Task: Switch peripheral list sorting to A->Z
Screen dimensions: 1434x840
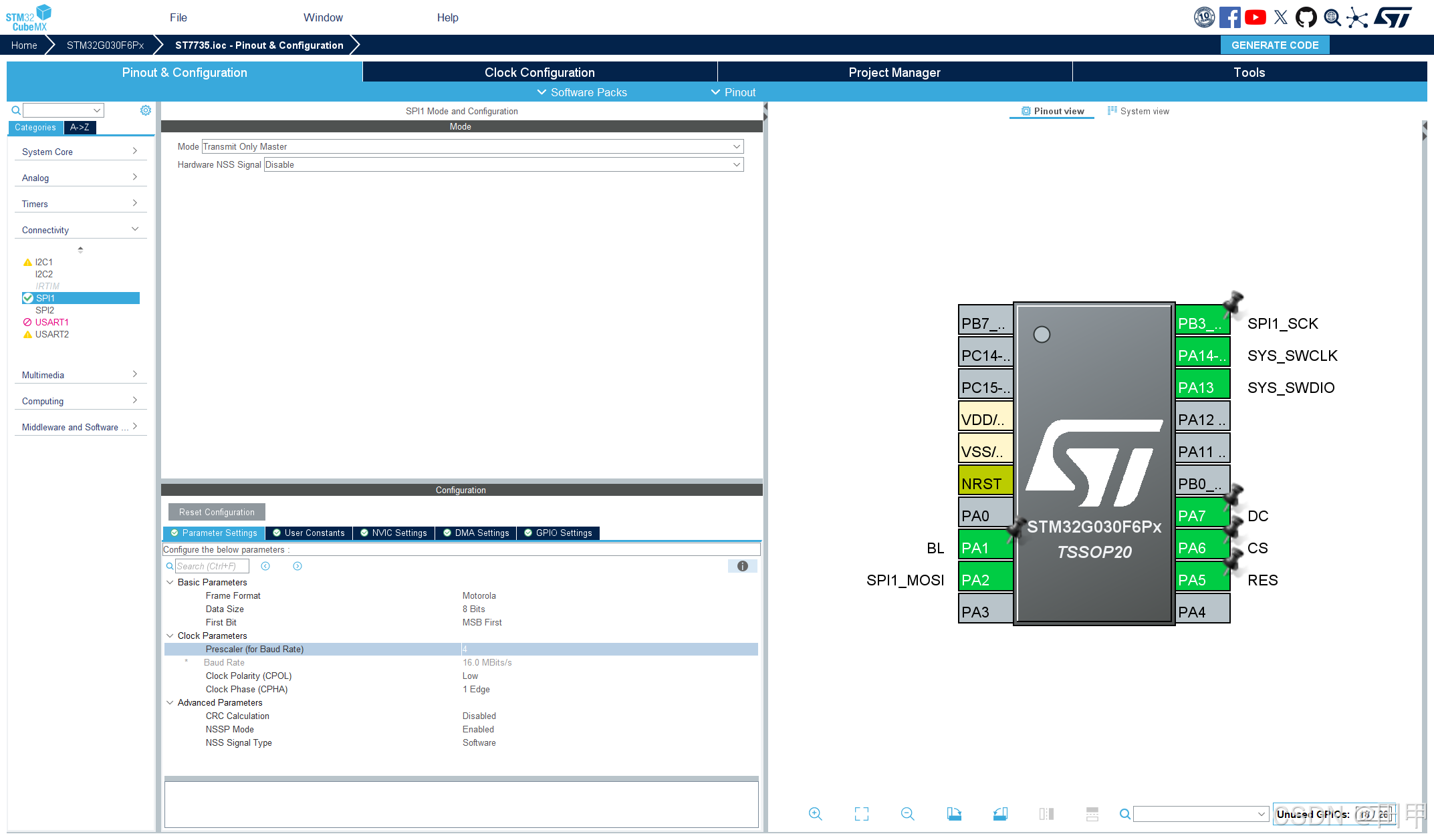Action: click(80, 127)
